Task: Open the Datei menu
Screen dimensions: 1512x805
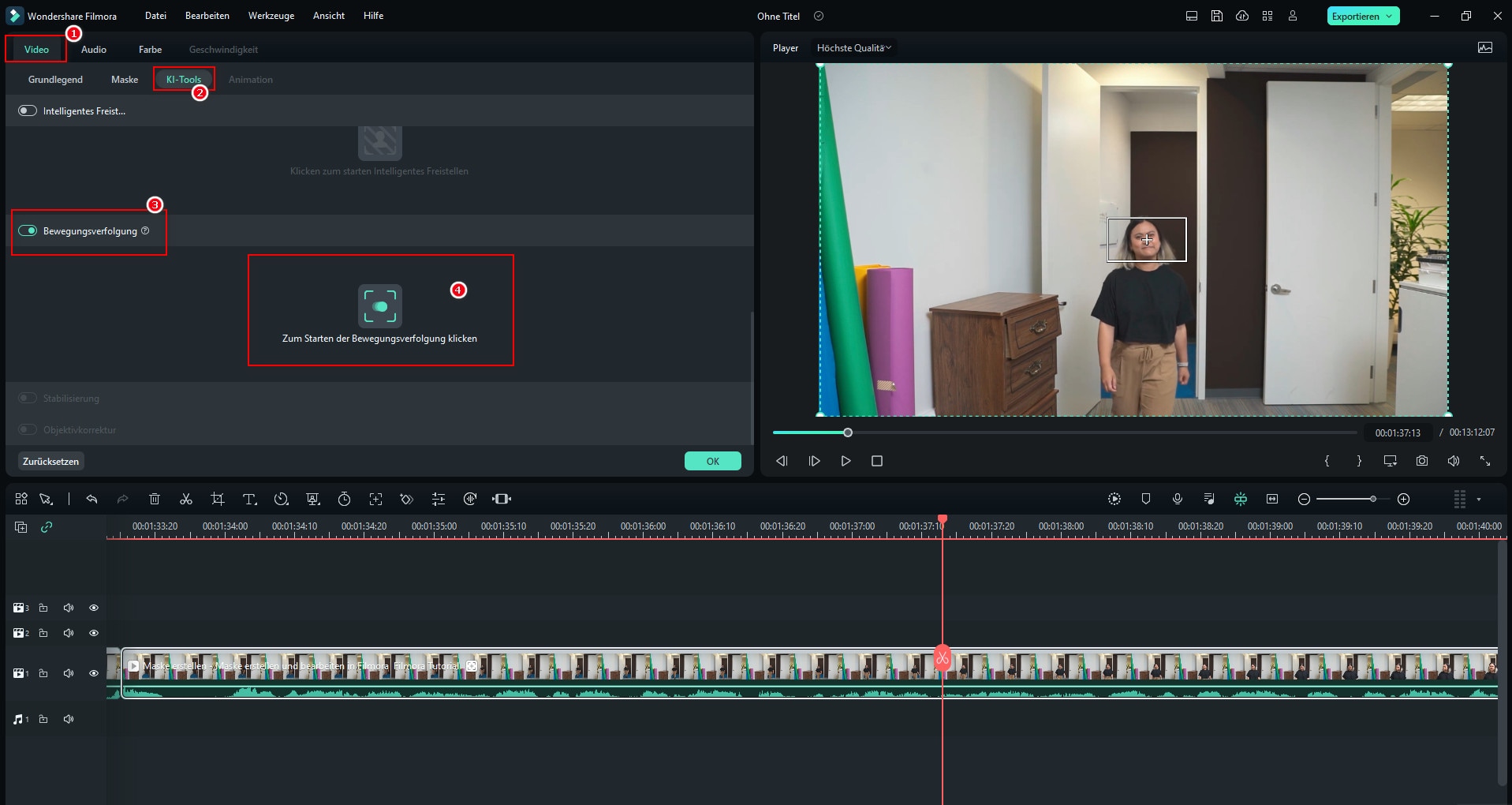Action: tap(155, 16)
